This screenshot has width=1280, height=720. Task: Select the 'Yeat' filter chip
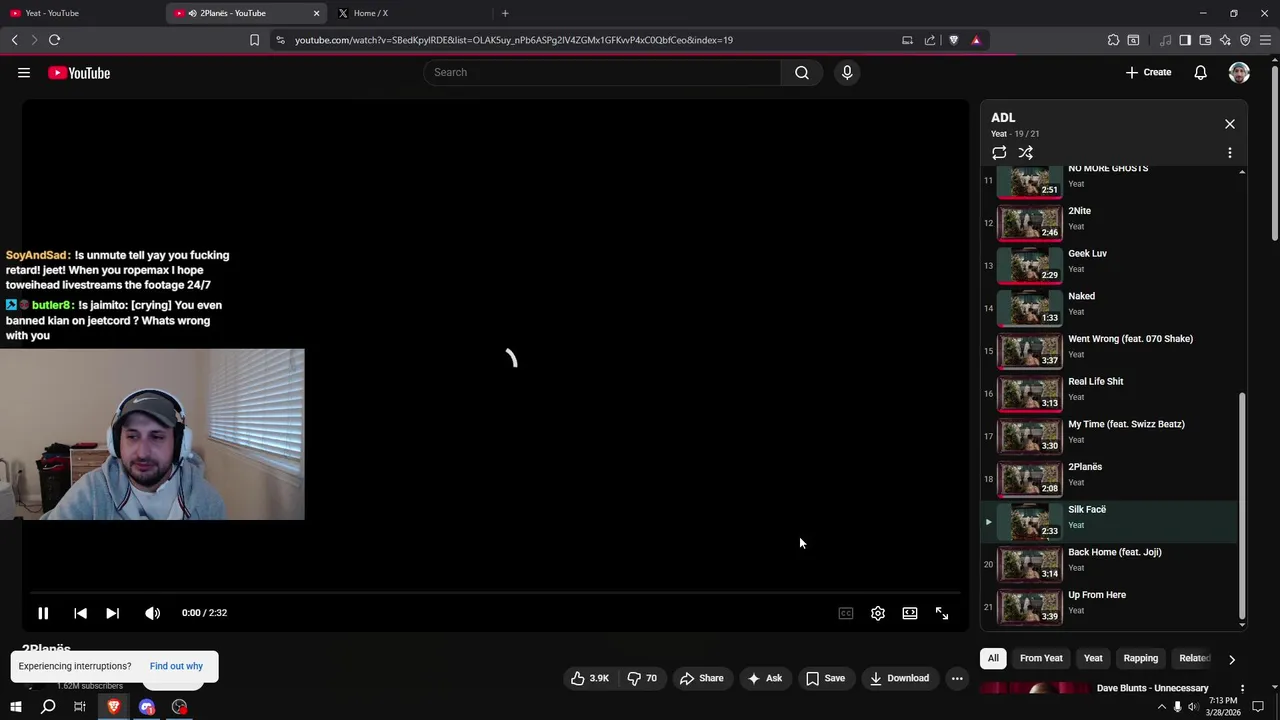(x=1093, y=658)
